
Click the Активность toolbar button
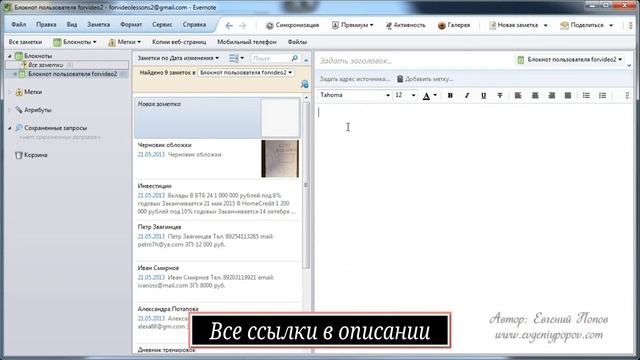pos(405,25)
